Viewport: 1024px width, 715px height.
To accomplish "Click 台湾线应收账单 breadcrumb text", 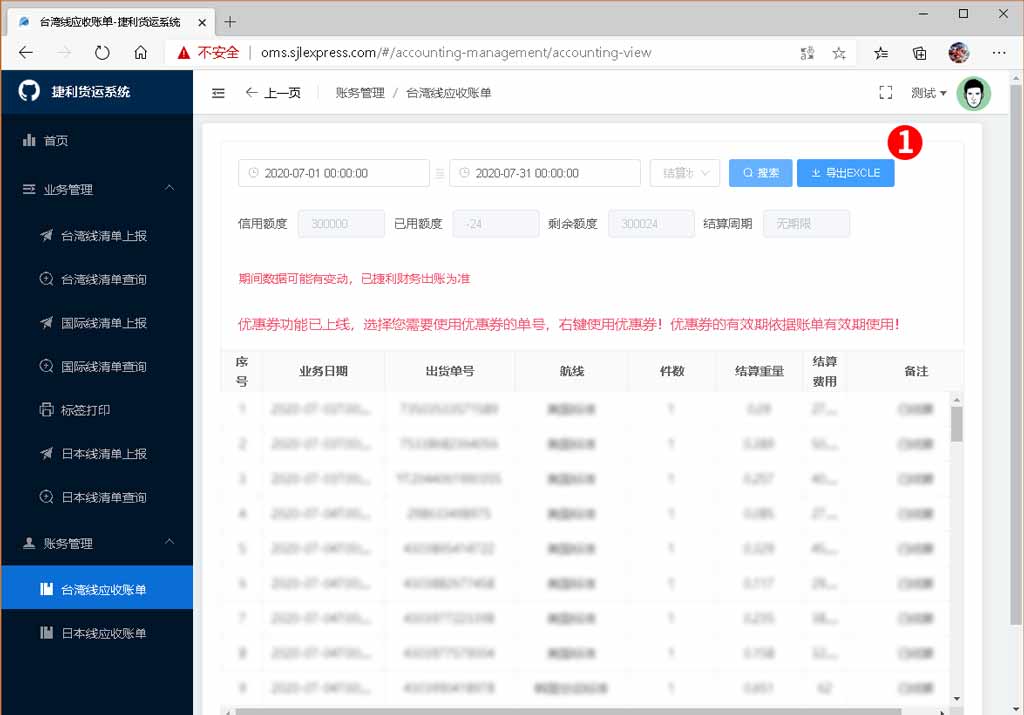I will coord(449,93).
